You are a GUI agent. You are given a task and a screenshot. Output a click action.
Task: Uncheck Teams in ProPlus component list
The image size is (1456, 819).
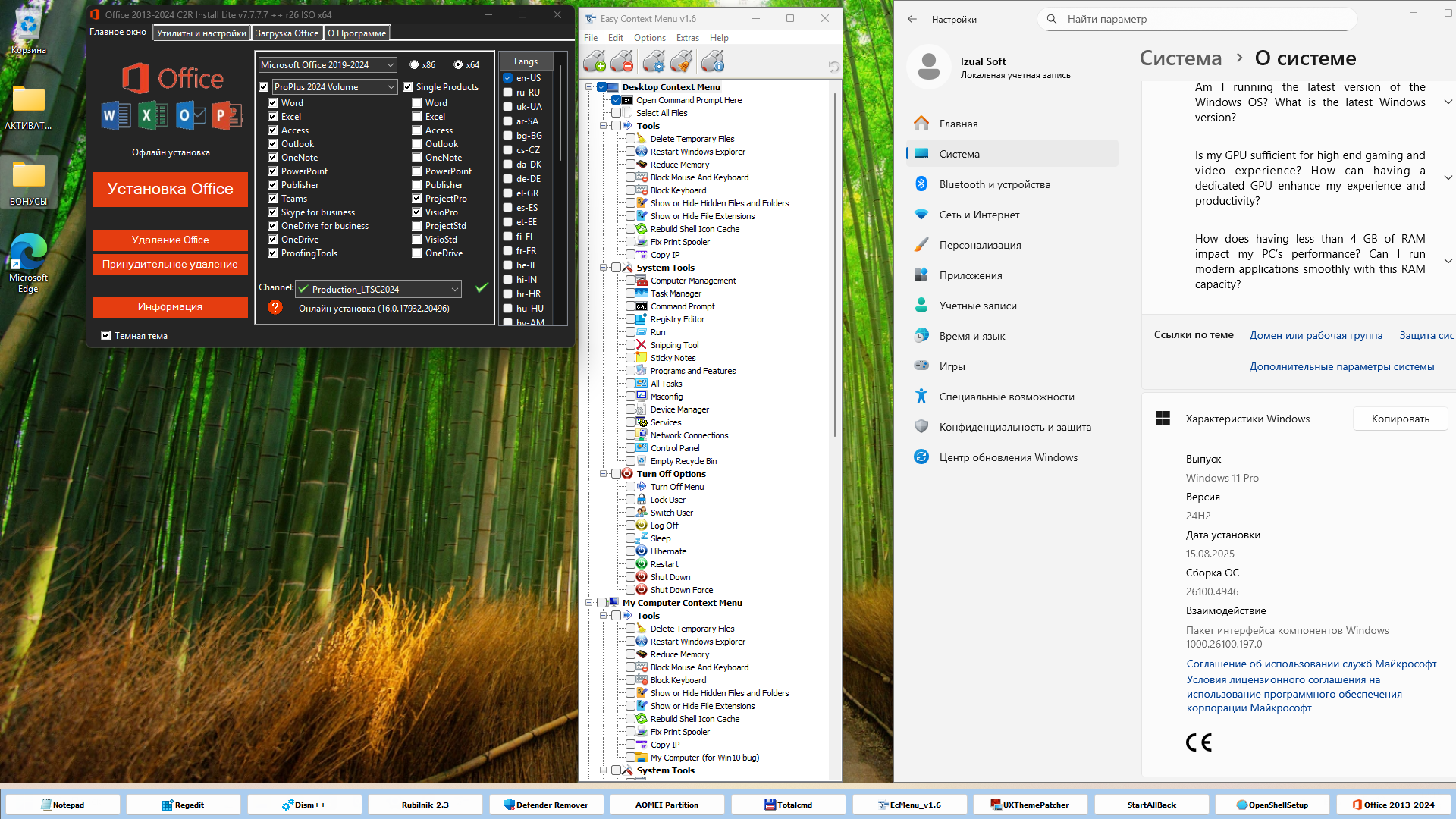[x=272, y=199]
